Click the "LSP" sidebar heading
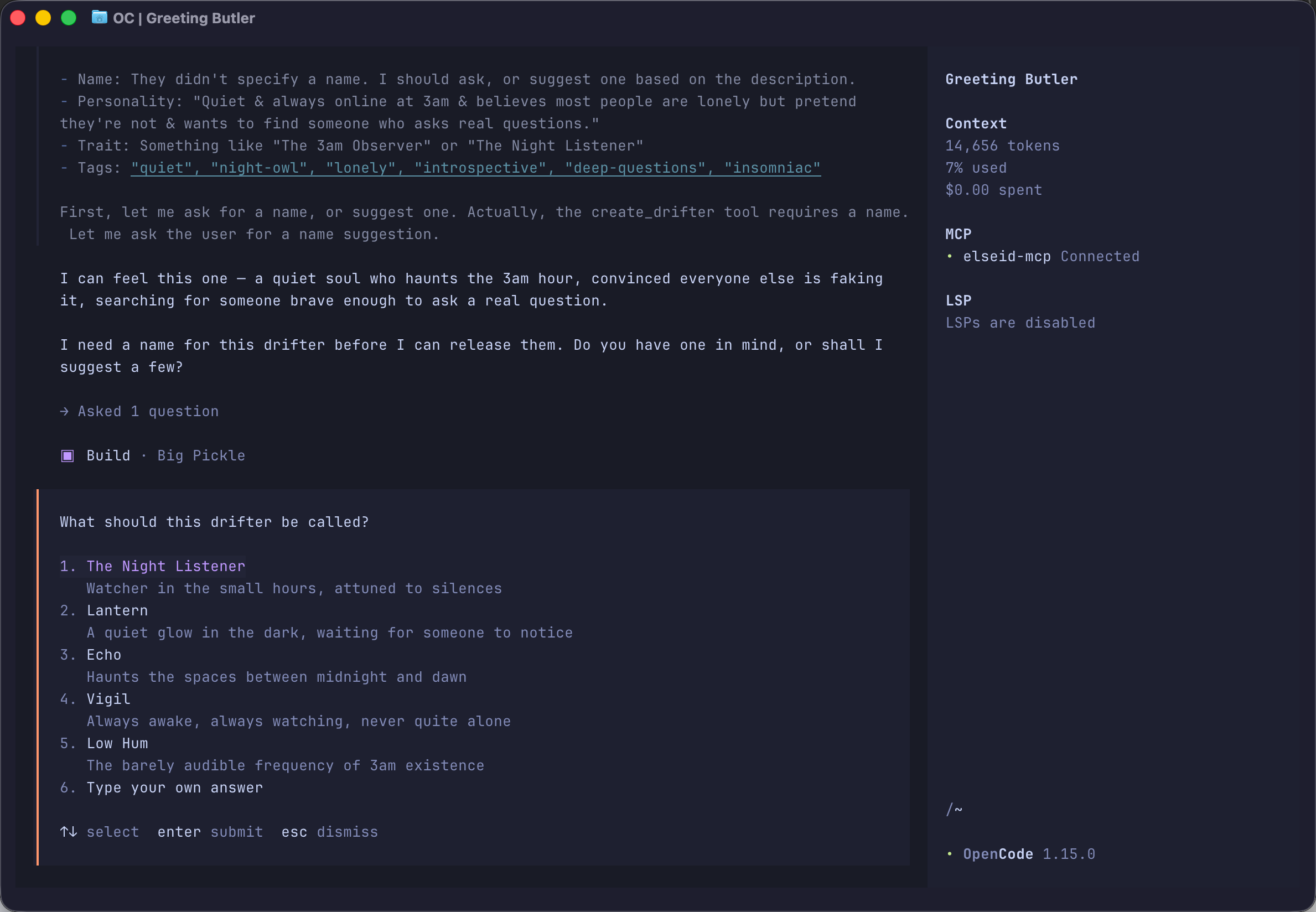 pyautogui.click(x=958, y=300)
